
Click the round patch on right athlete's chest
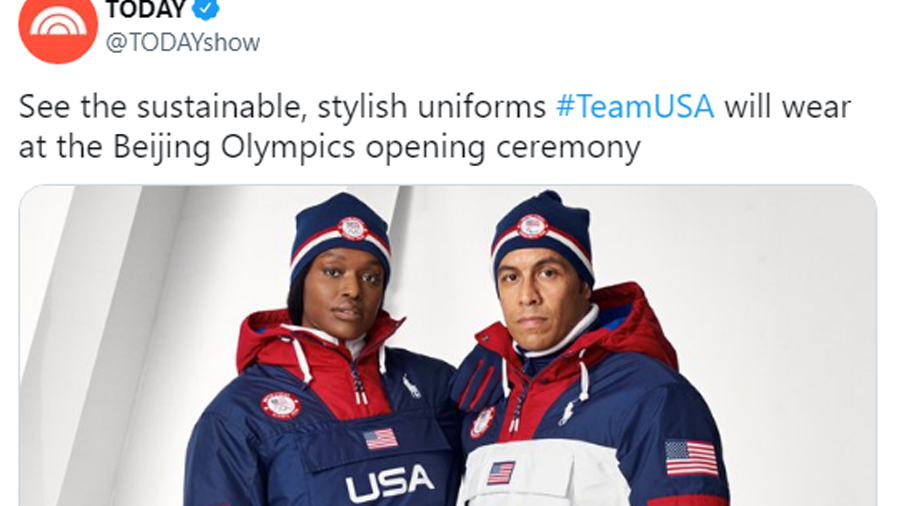[482, 422]
